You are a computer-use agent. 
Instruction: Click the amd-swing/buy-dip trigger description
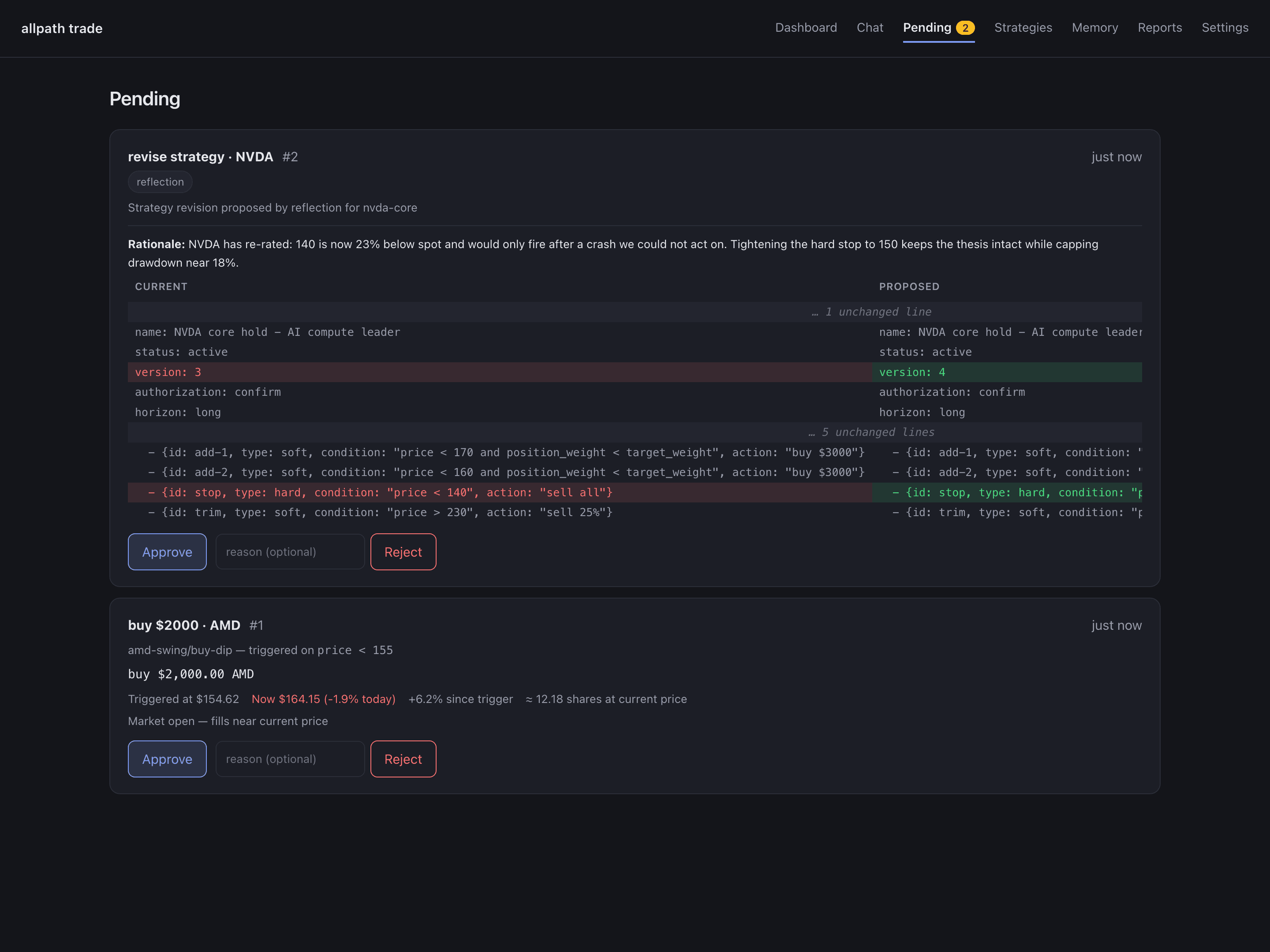pos(260,650)
